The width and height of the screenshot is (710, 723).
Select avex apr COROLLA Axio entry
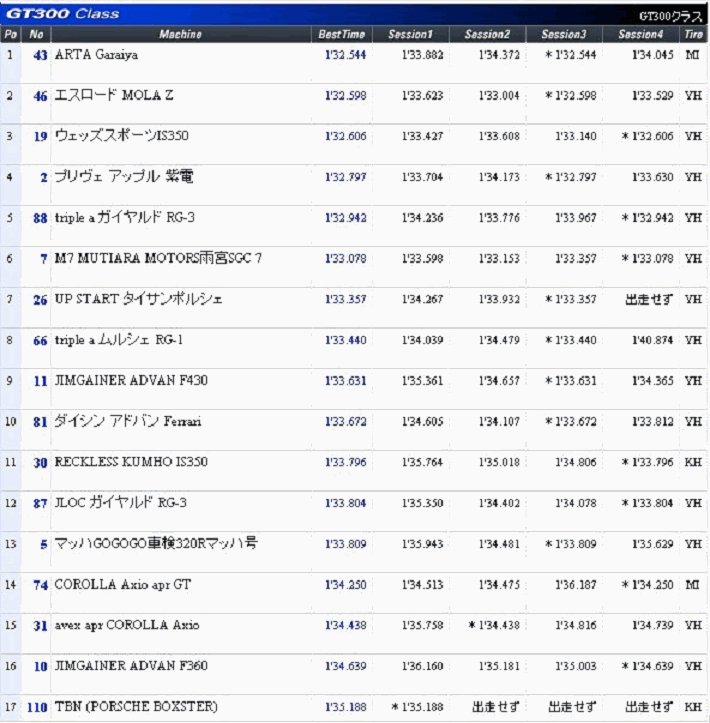[127, 625]
